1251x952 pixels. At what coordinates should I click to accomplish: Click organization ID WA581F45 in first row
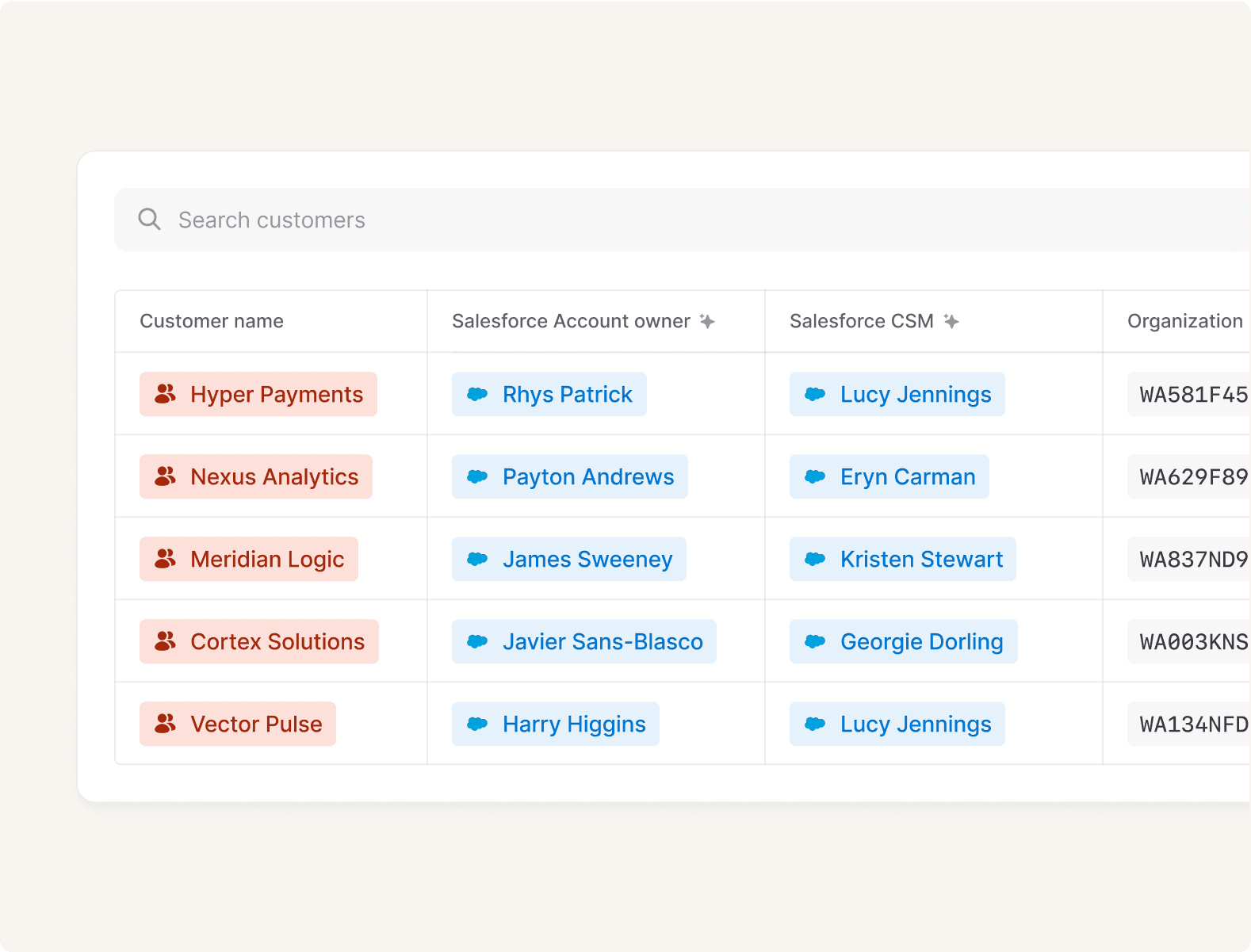(1192, 394)
